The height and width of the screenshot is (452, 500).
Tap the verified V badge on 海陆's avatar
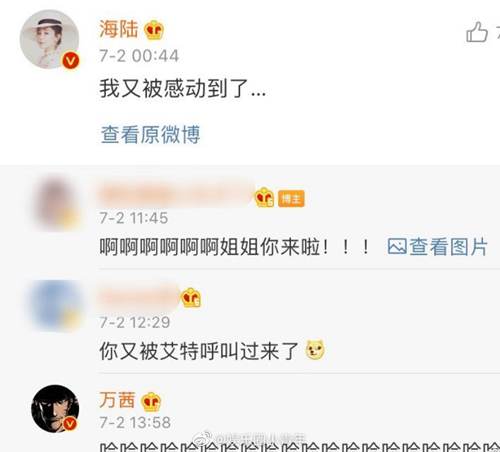(x=71, y=61)
